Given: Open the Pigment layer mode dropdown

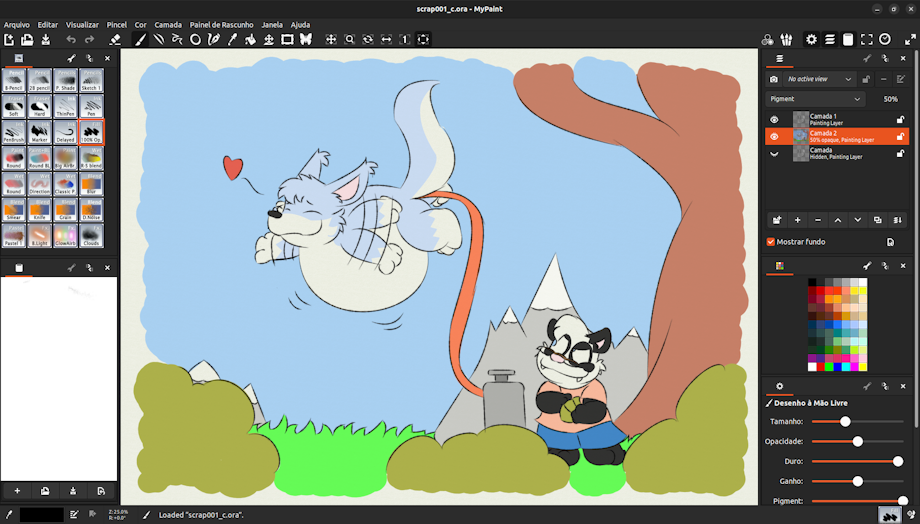Looking at the screenshot, I should [815, 99].
